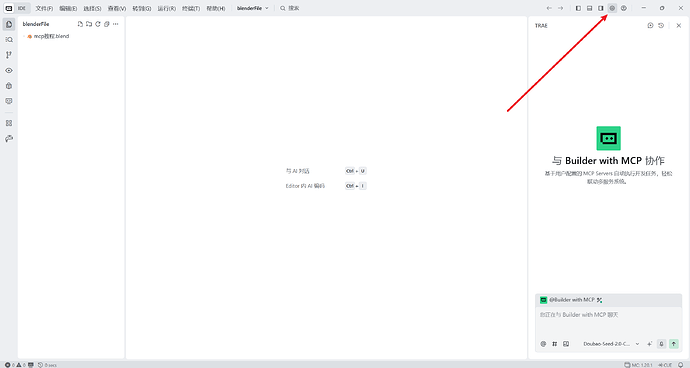Click the sparkle optimize prompt icon
The image size is (690, 368).
[x=650, y=344]
